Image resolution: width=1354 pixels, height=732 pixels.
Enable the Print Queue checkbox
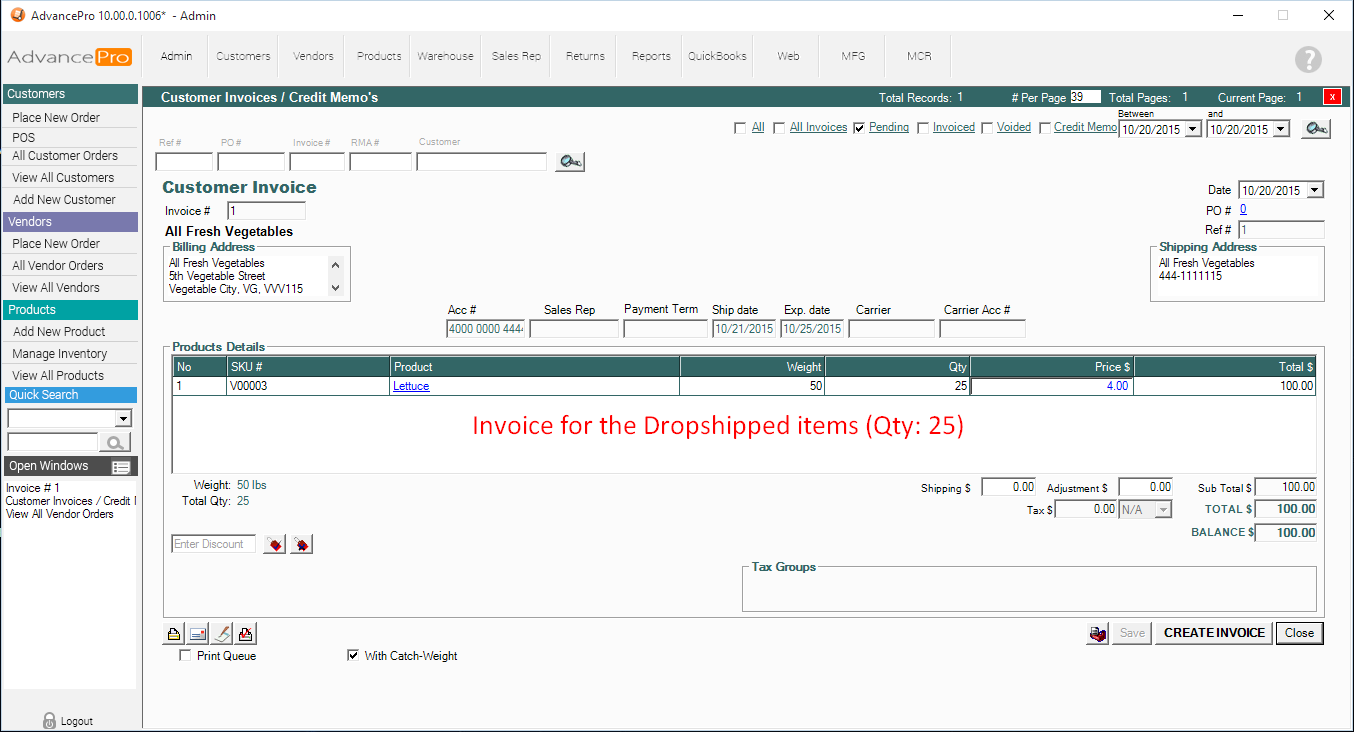185,656
